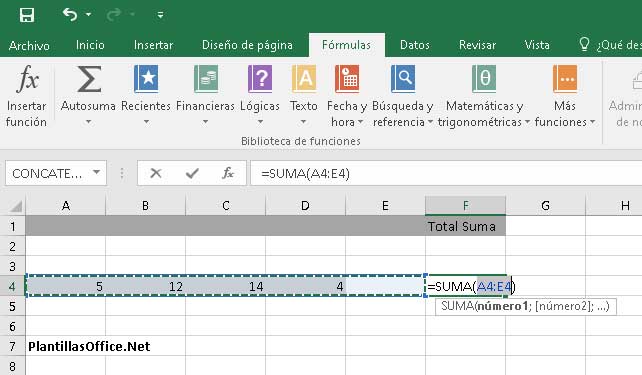The height and width of the screenshot is (375, 642).
Task: Expand the Recientes dropdown arrow
Action: 146,122
